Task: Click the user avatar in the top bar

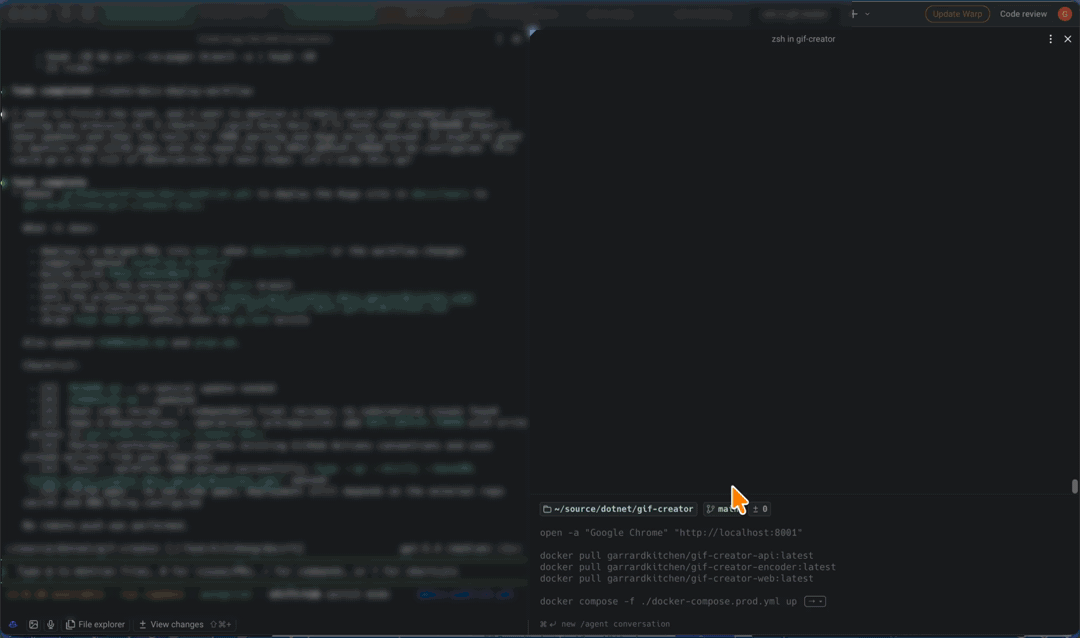Action: point(1064,13)
